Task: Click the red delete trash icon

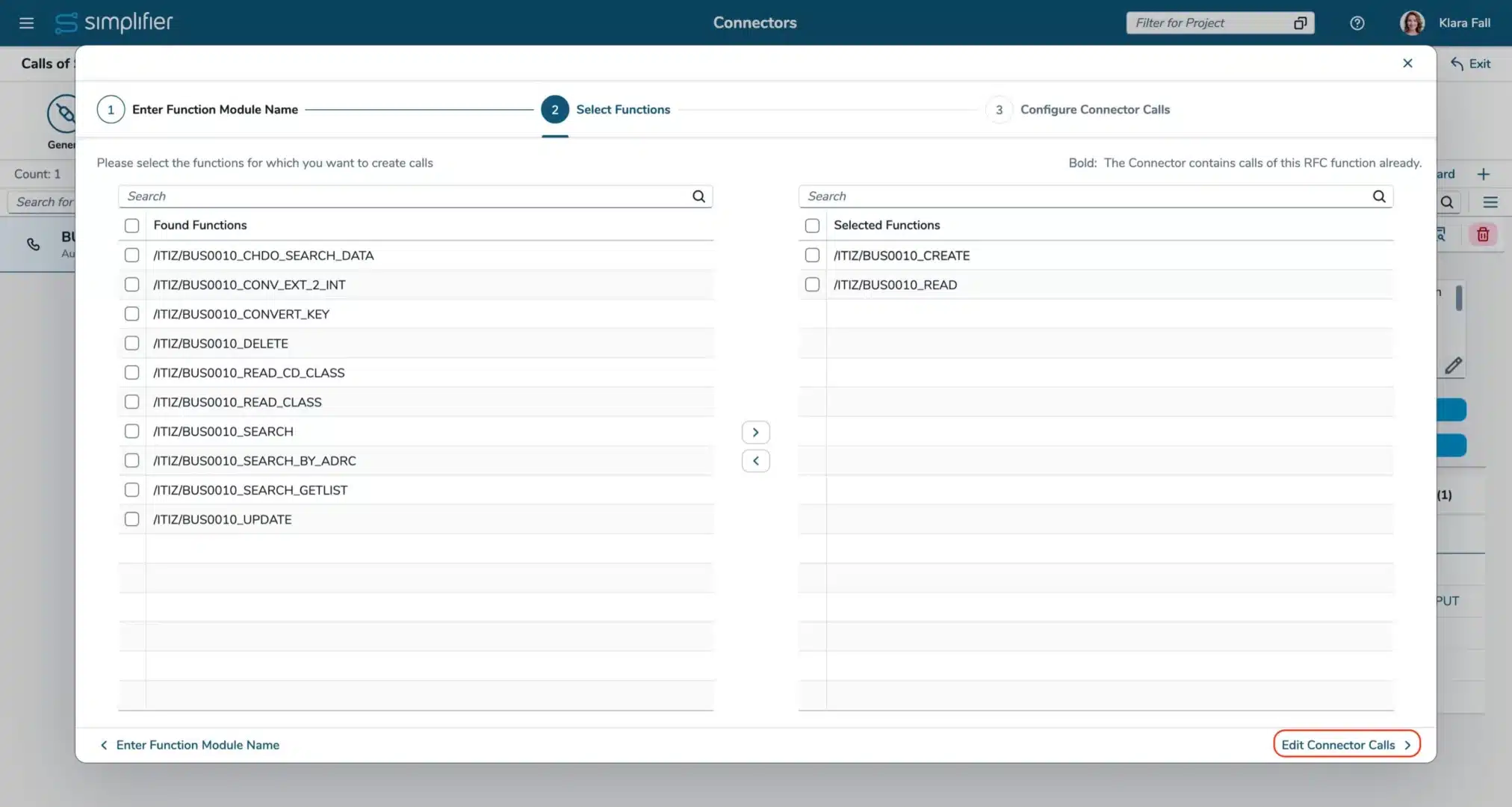Action: [1483, 234]
